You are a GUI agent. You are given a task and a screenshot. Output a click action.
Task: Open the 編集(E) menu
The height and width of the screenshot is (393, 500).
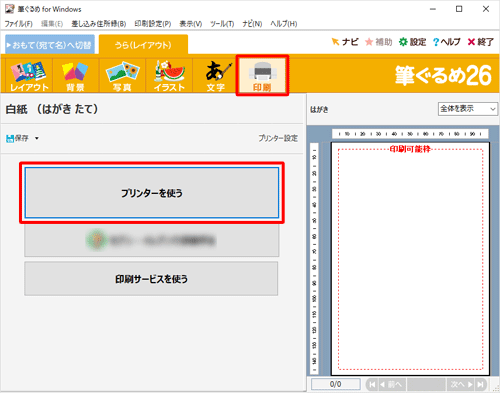[52, 24]
